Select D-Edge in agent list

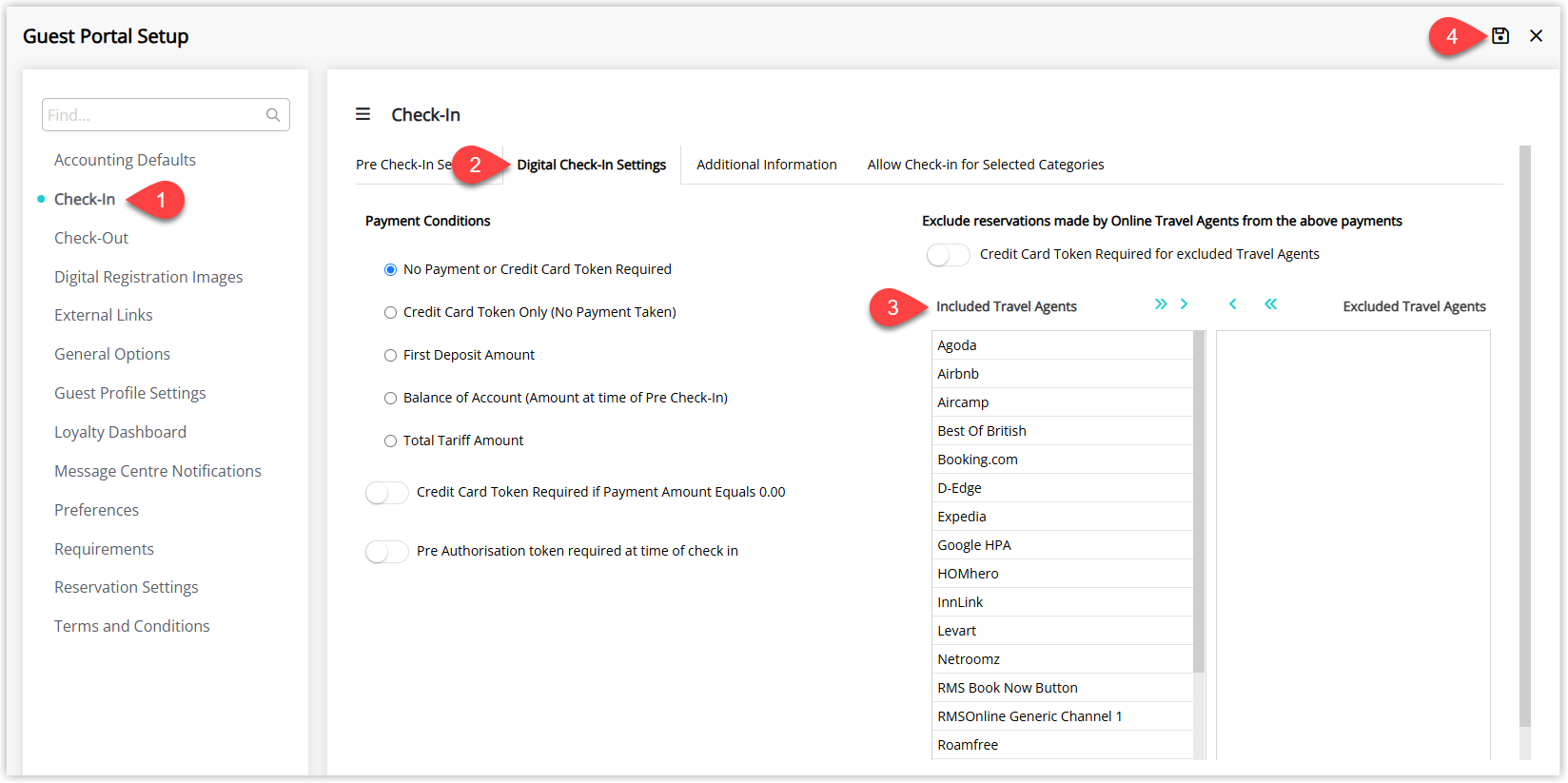click(x=1063, y=488)
